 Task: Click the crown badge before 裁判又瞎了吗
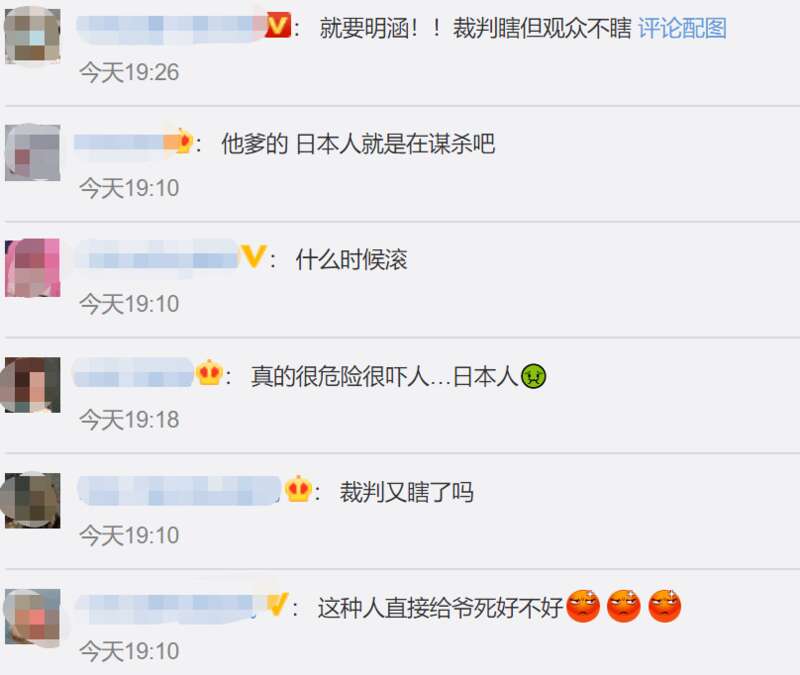[x=298, y=488]
